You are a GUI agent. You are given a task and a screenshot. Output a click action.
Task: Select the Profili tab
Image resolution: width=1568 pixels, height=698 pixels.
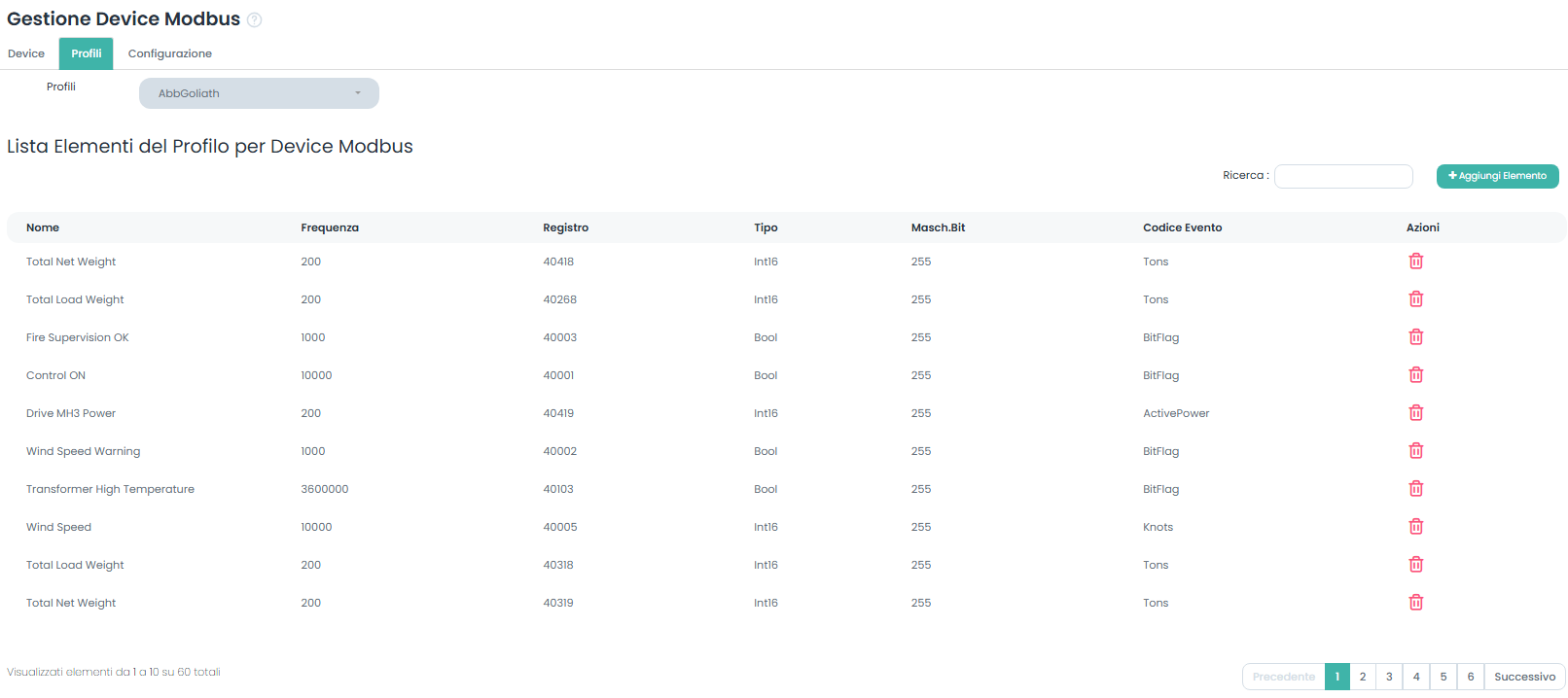pyautogui.click(x=86, y=53)
